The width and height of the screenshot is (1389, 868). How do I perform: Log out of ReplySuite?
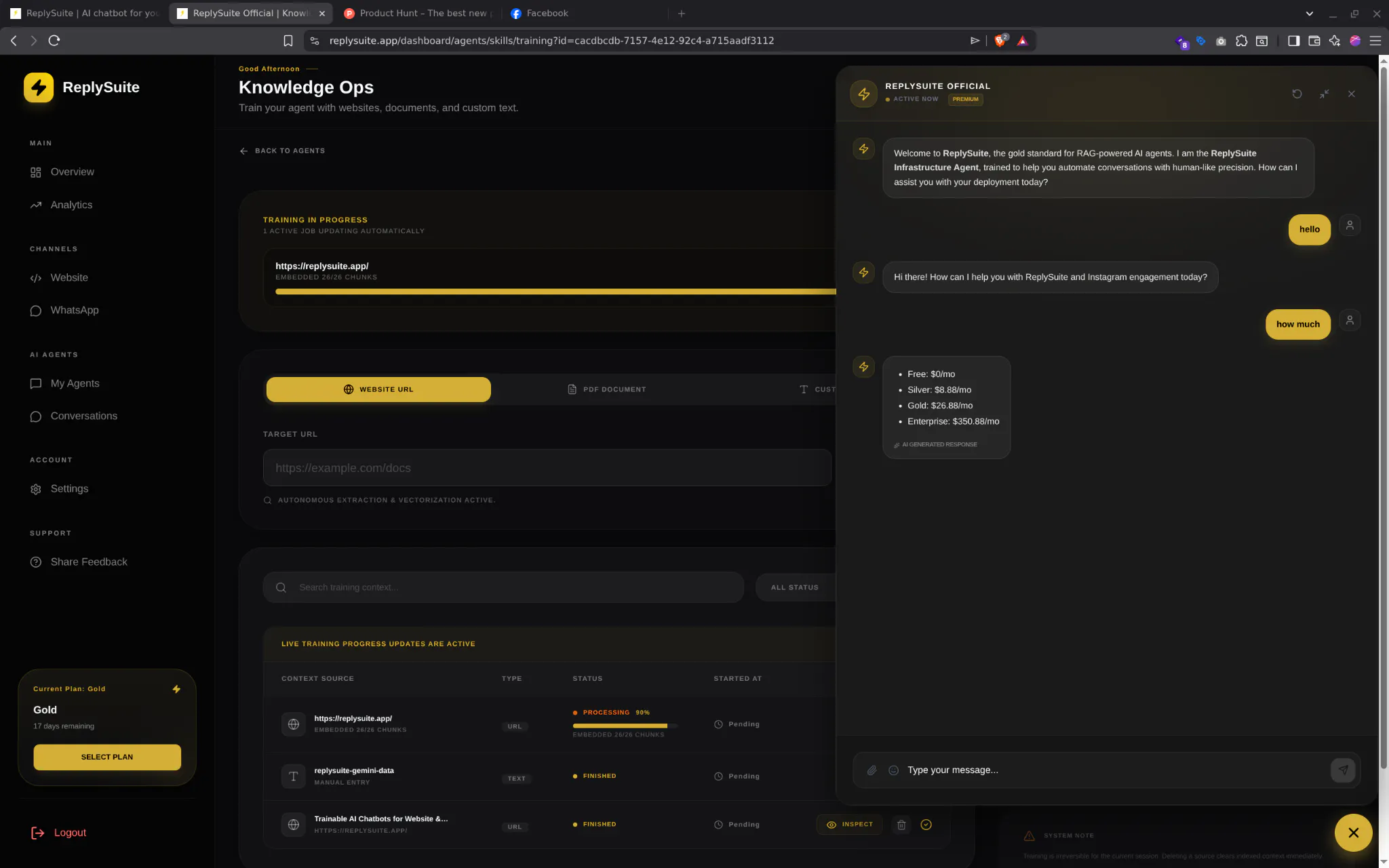[59, 833]
